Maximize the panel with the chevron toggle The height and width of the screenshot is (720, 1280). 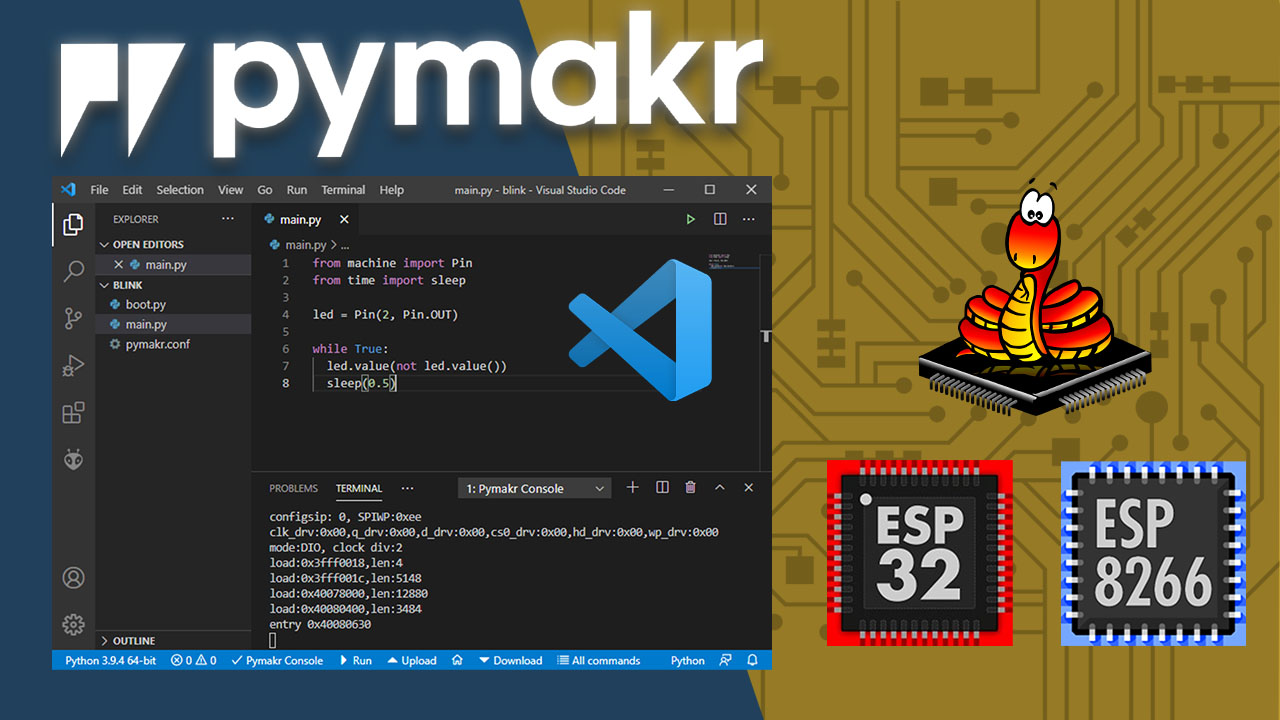[x=719, y=487]
